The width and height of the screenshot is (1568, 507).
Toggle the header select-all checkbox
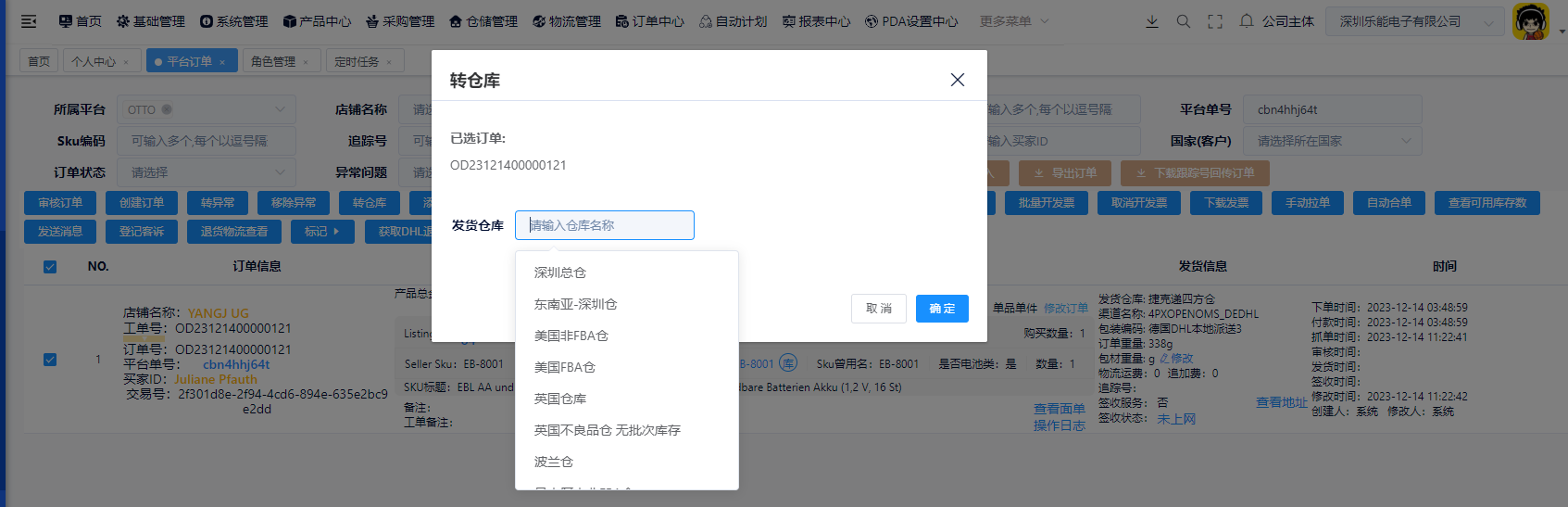(50, 267)
